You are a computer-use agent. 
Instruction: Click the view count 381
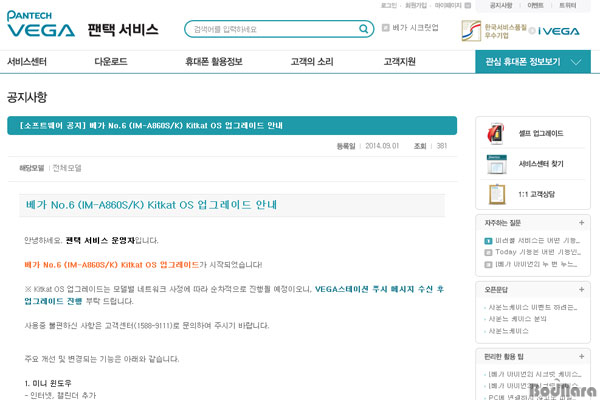[442, 146]
